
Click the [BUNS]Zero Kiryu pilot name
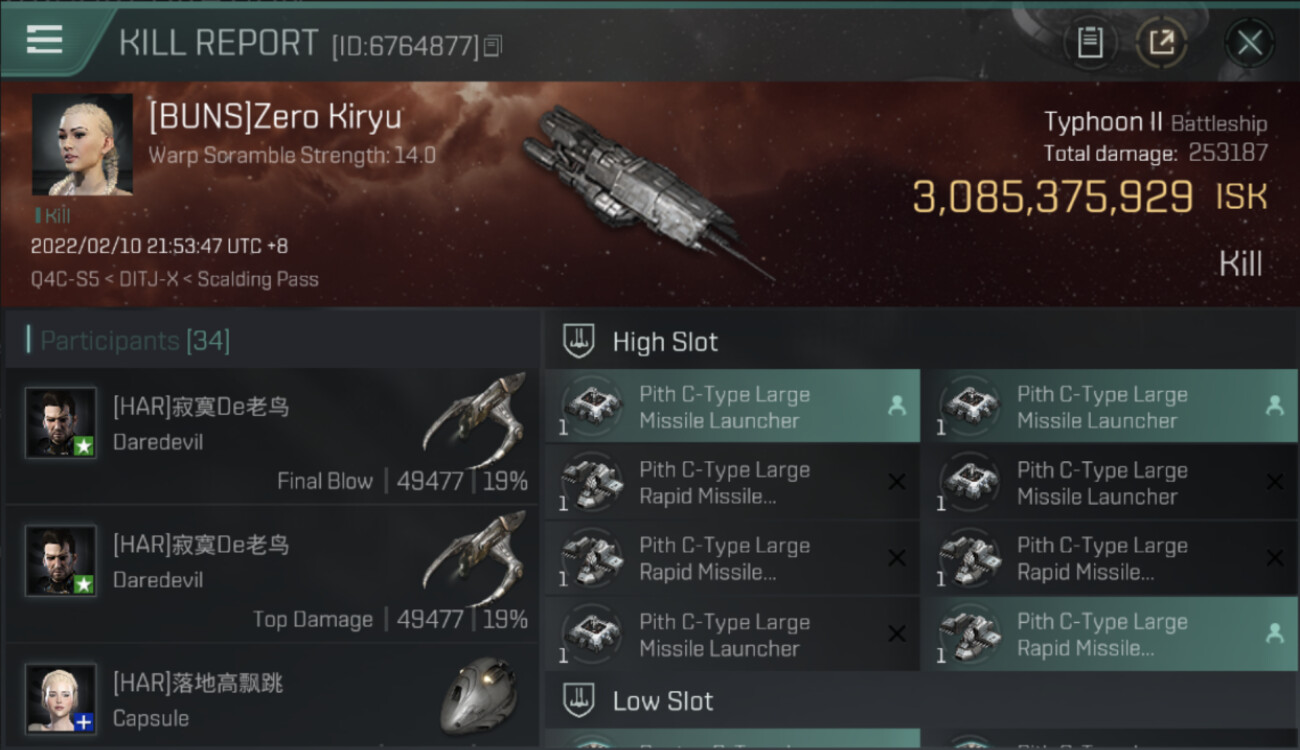(275, 117)
